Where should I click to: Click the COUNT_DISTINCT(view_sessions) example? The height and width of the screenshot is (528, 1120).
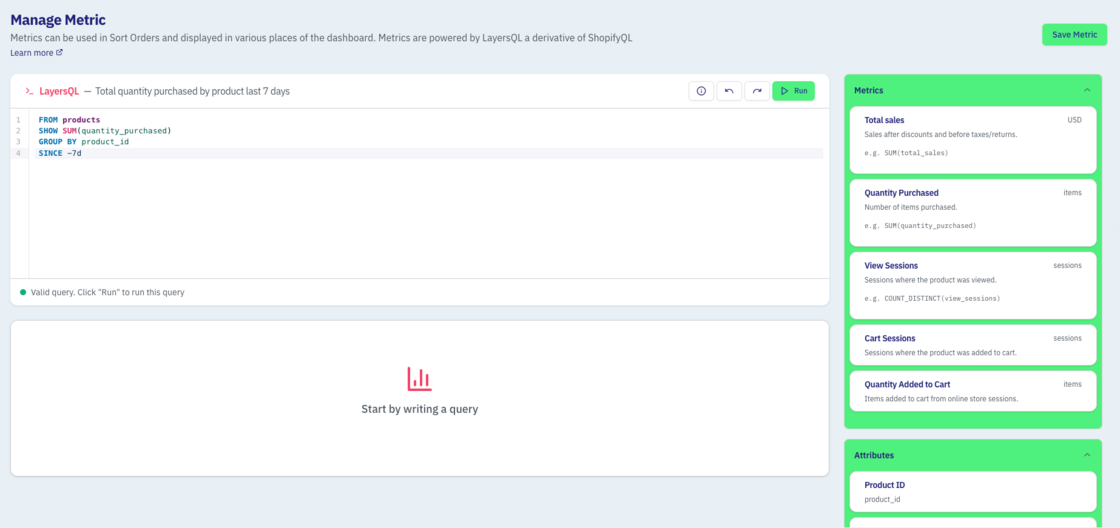pos(932,298)
